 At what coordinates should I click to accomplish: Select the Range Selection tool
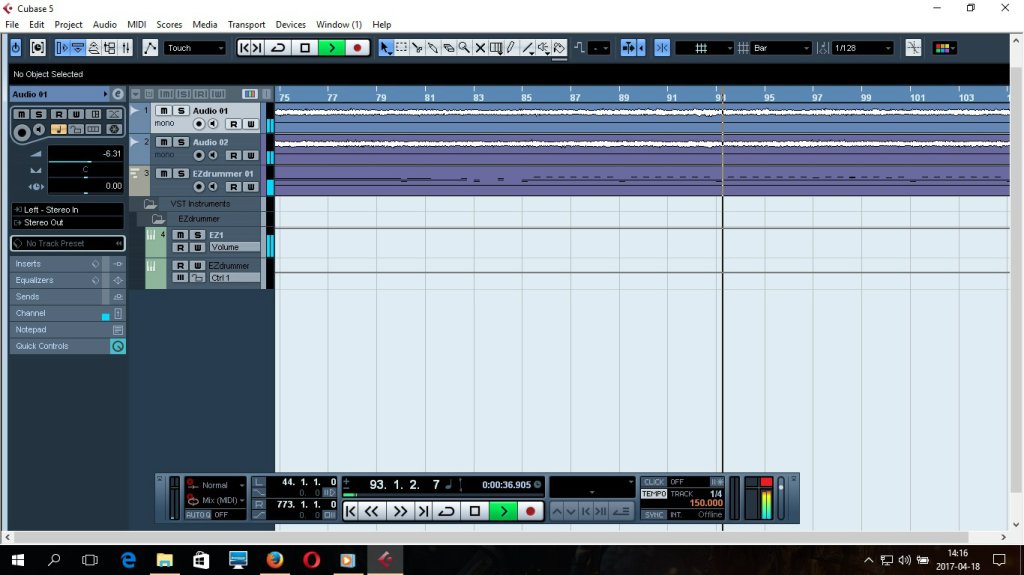tap(402, 48)
